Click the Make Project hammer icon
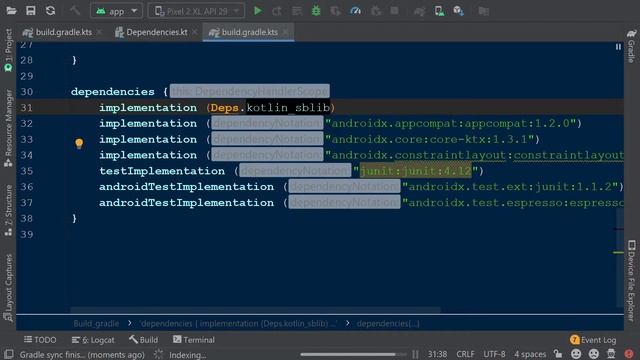640x360 pixels. click(74, 11)
